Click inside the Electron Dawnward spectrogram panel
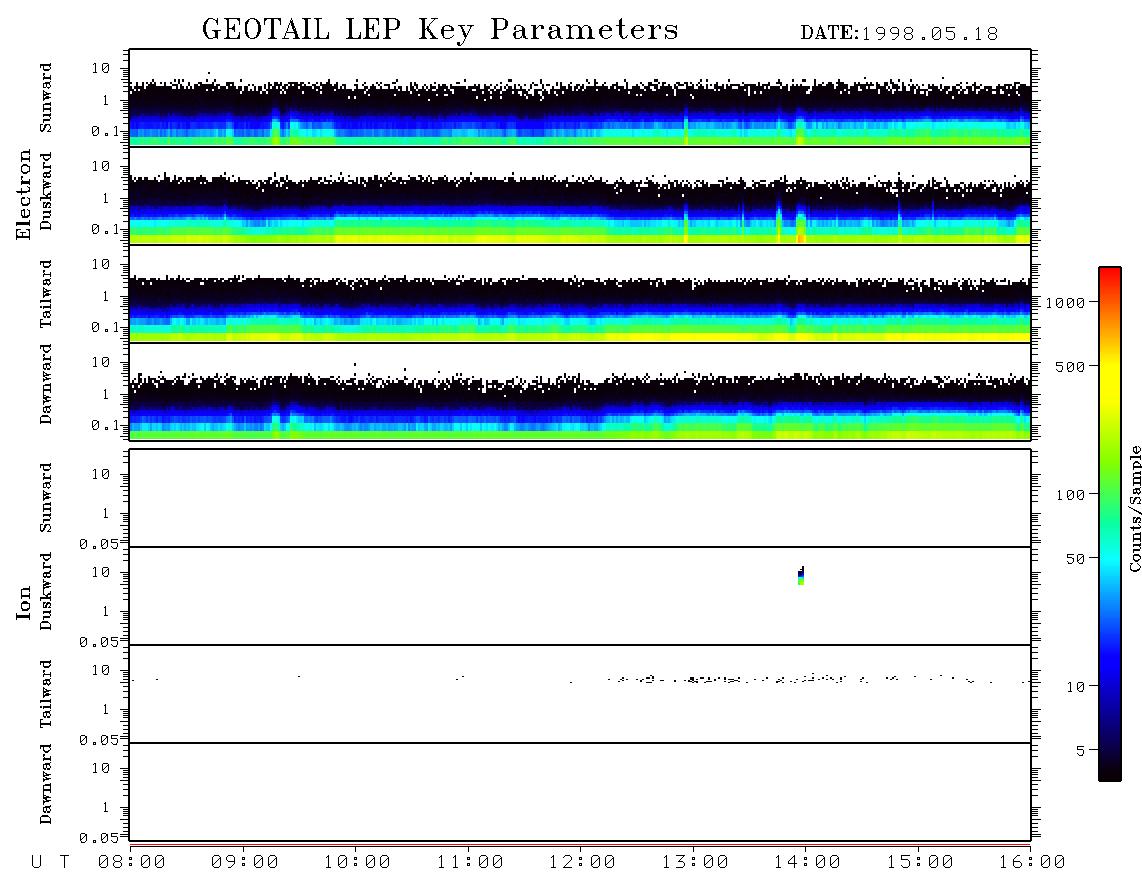Image resolution: width=1142 pixels, height=880 pixels. pyautogui.click(x=580, y=391)
